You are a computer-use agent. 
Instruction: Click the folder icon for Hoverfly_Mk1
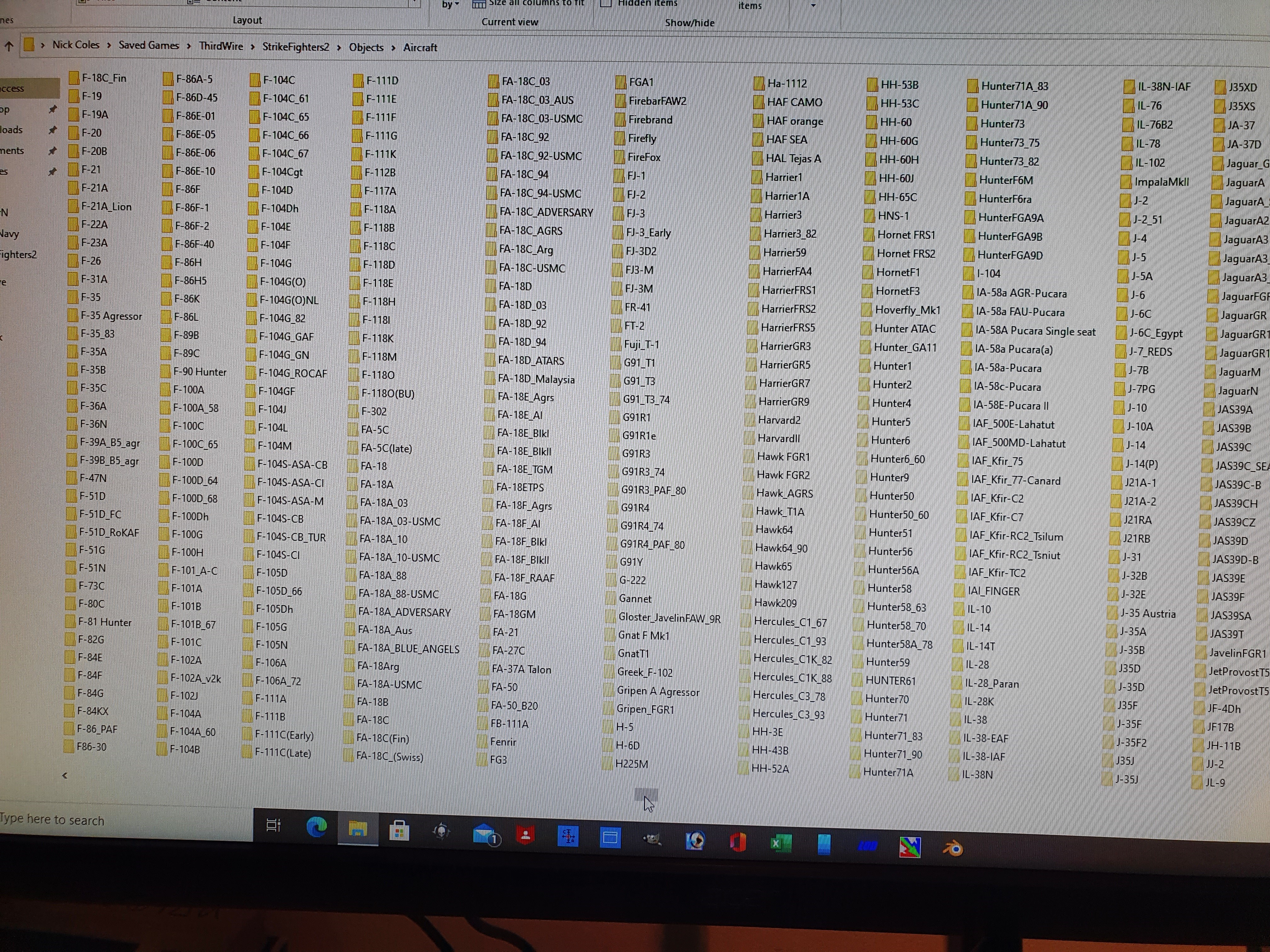(x=867, y=310)
